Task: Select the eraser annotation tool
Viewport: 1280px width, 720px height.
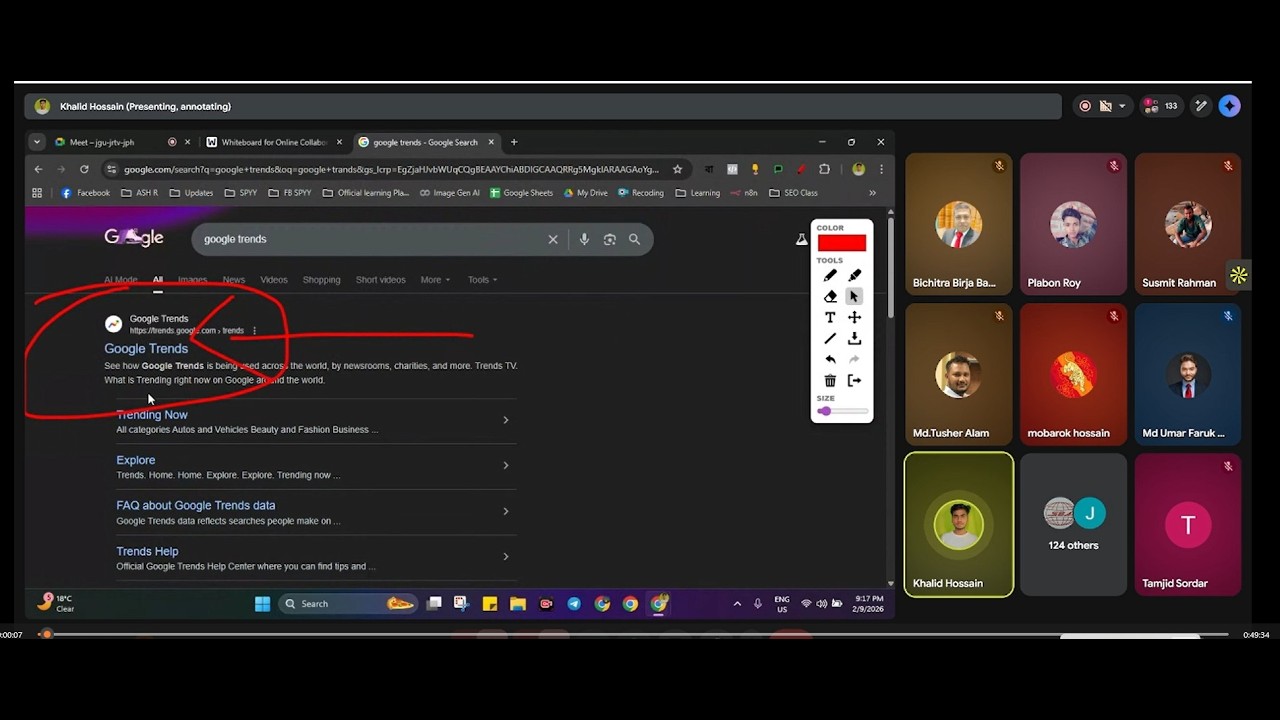Action: (830, 297)
